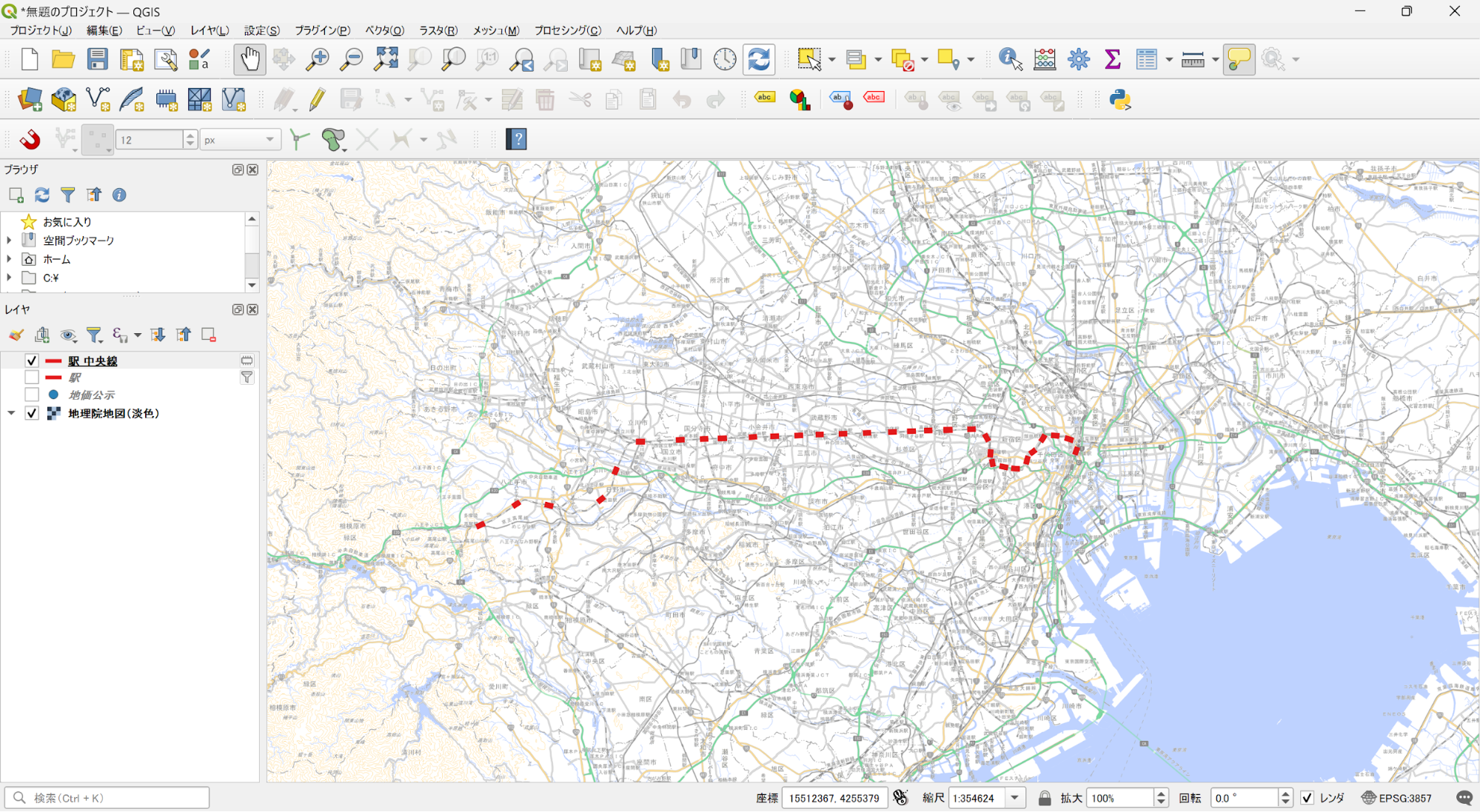This screenshot has width=1480, height=812.
Task: Save the project with the floppy disk icon
Action: point(98,59)
